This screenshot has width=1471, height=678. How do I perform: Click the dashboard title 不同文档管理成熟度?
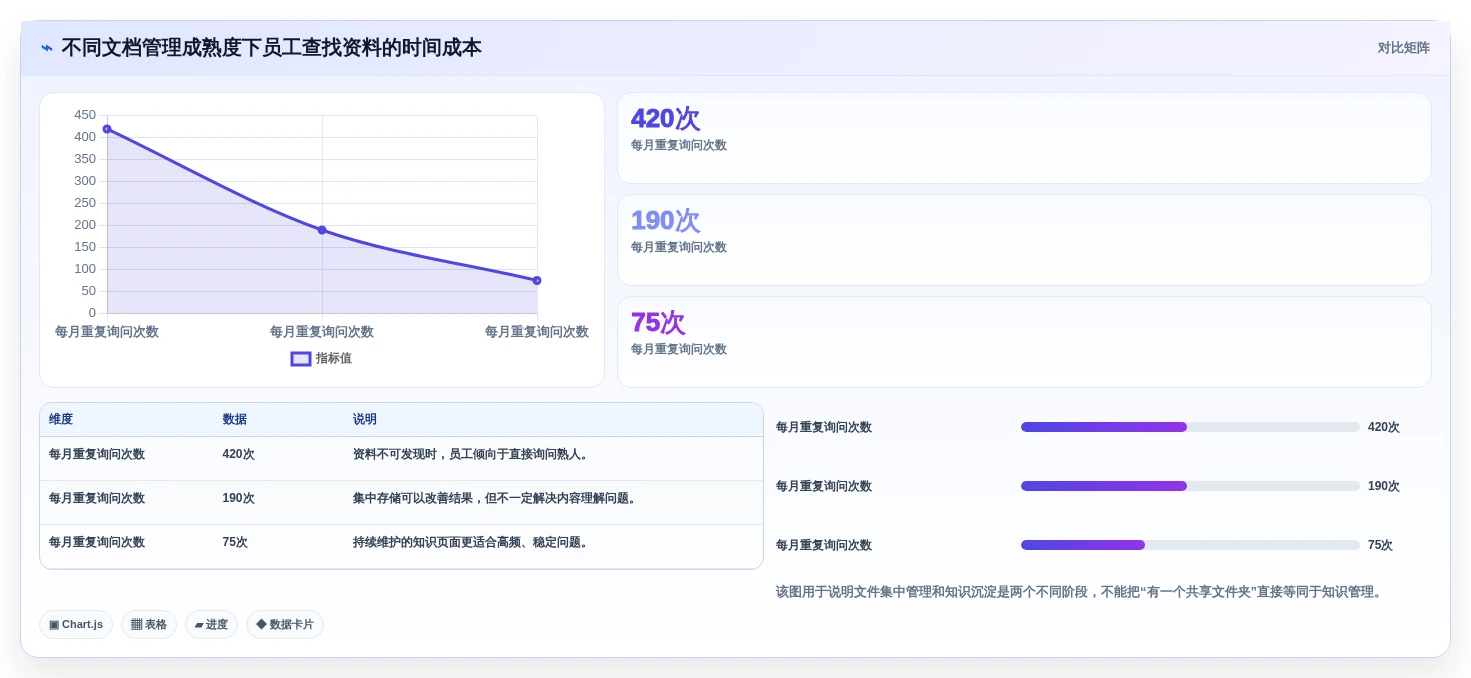pos(271,48)
